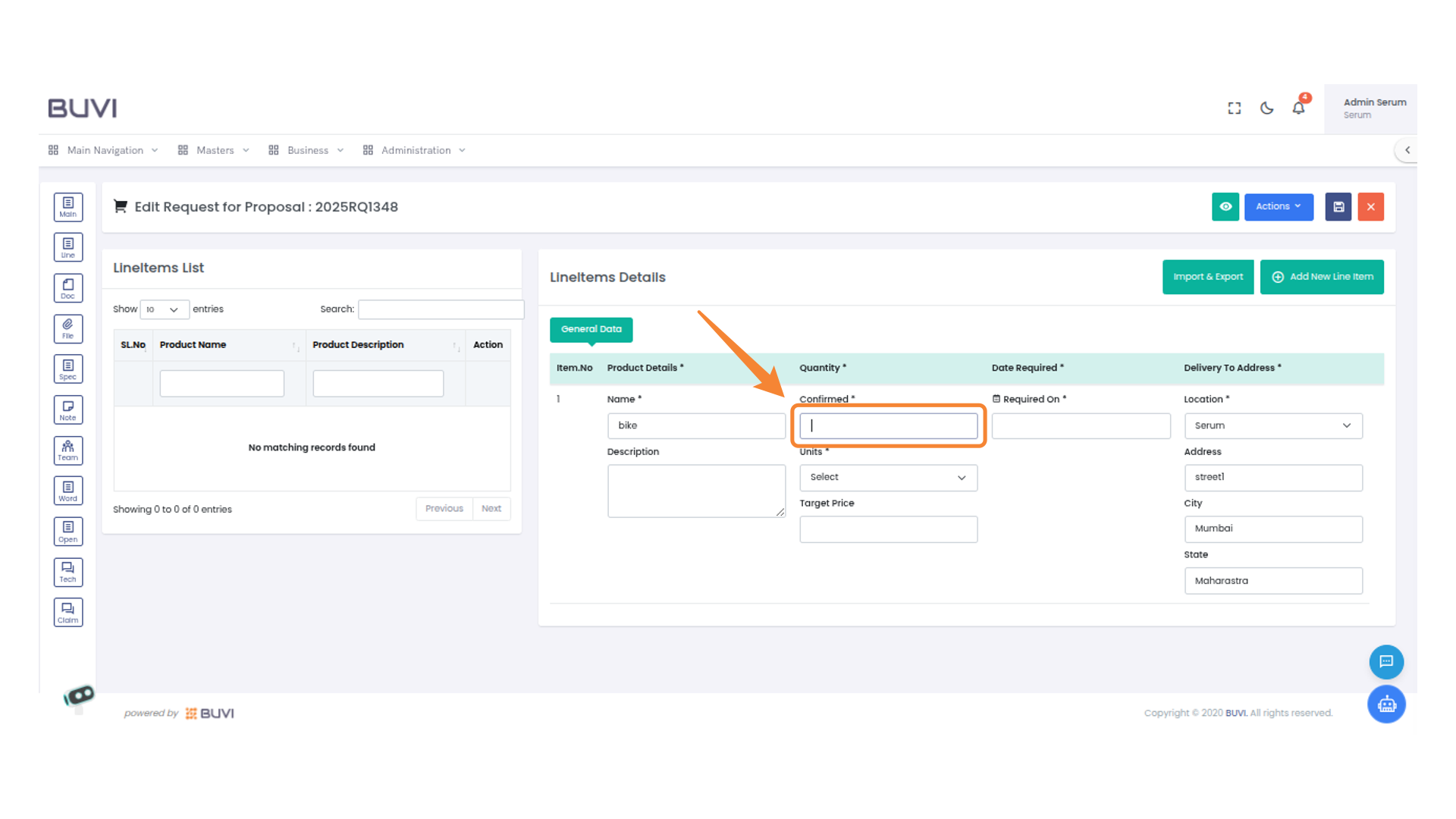Open the Masters menu

pyautogui.click(x=215, y=149)
